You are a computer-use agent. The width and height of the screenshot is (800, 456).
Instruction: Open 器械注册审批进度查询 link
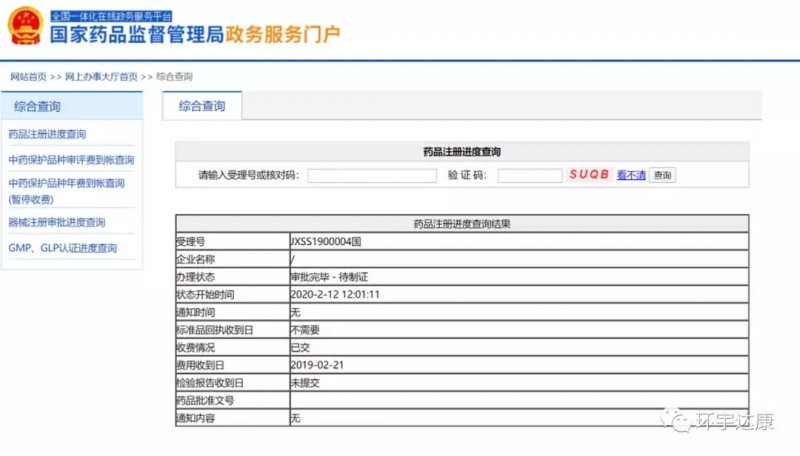pos(57,222)
